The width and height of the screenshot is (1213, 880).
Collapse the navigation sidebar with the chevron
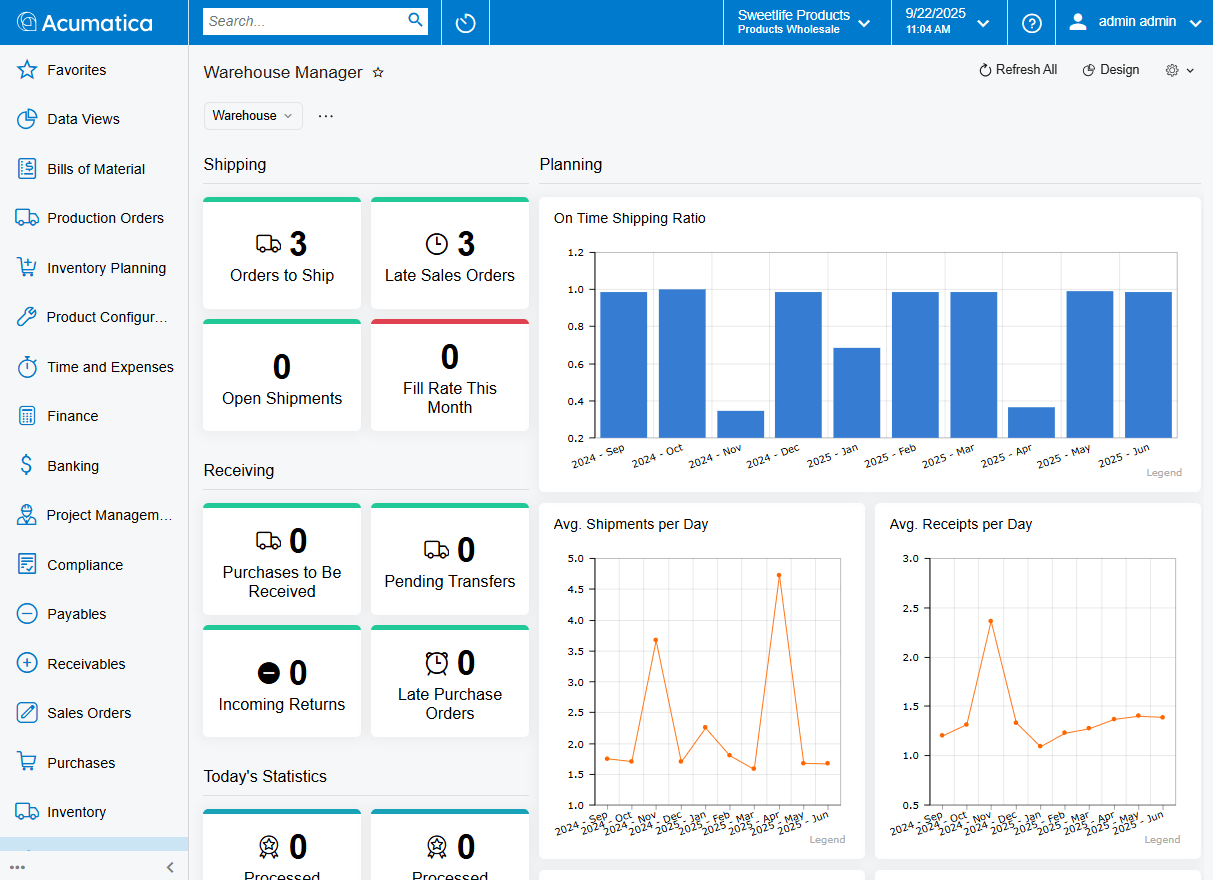coord(169,867)
